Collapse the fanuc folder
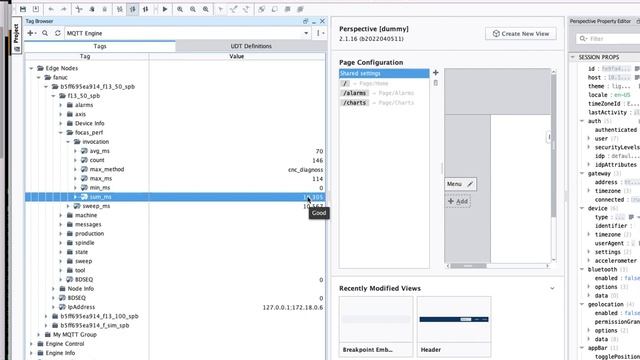This screenshot has width=640, height=360. tap(39, 78)
